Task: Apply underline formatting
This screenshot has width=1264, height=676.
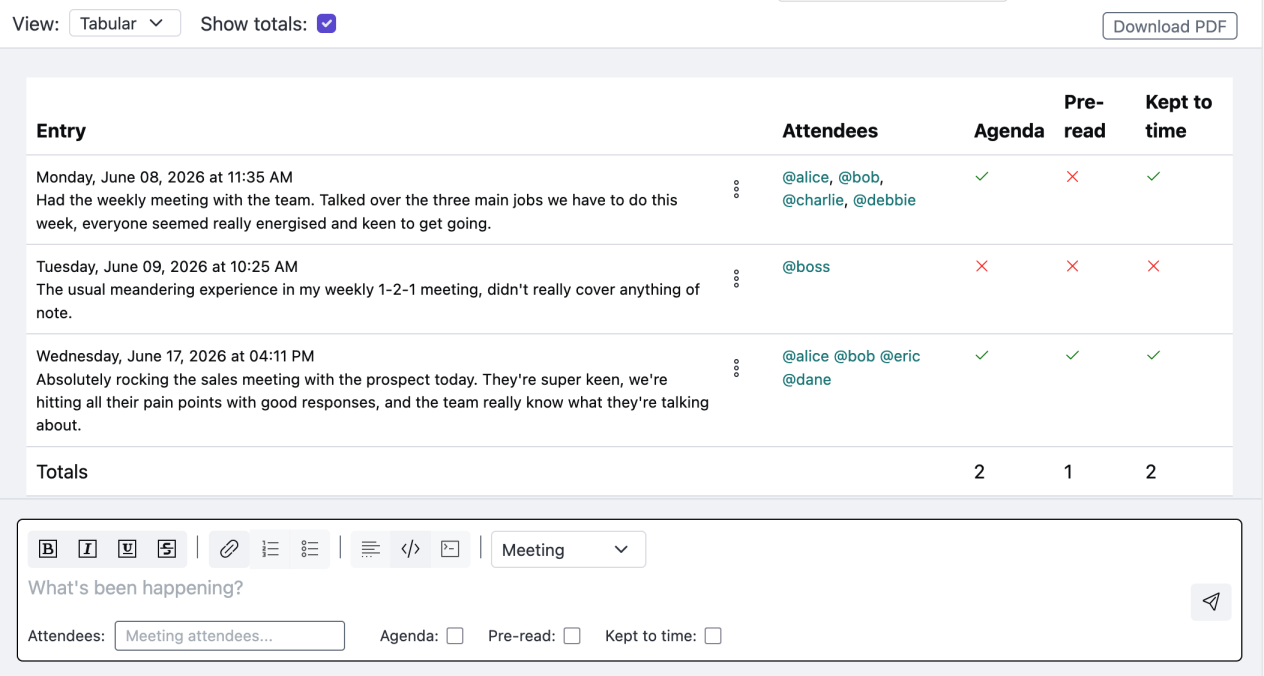Action: 127,549
